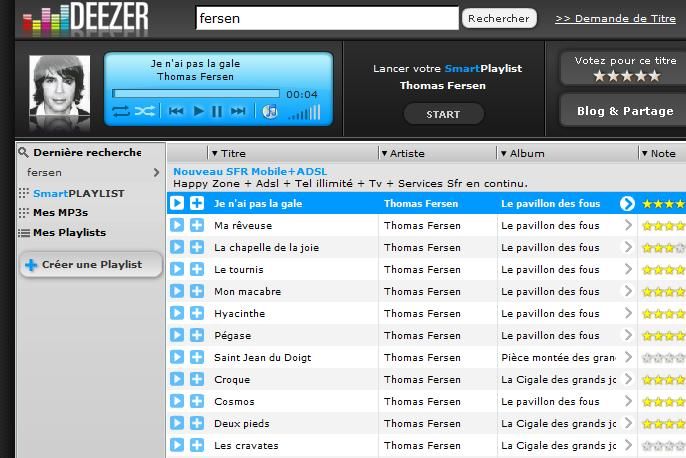The height and width of the screenshot is (458, 686).
Task: Click the music note icon in player
Action: [x=270, y=112]
